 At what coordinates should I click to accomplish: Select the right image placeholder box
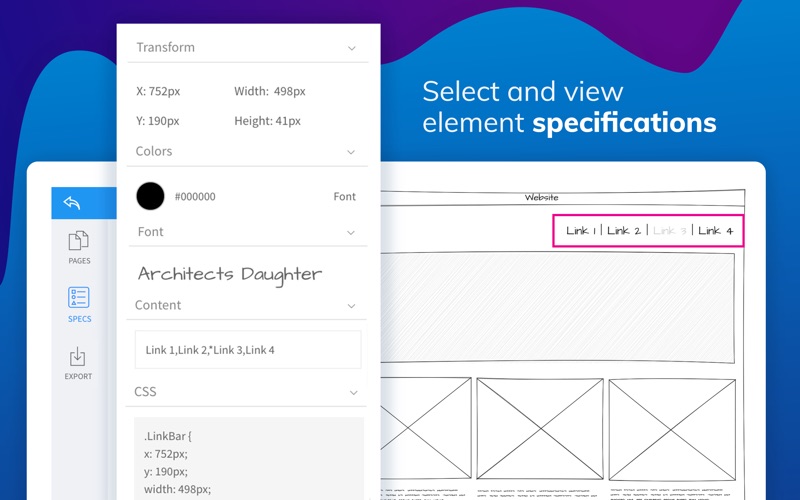point(671,428)
